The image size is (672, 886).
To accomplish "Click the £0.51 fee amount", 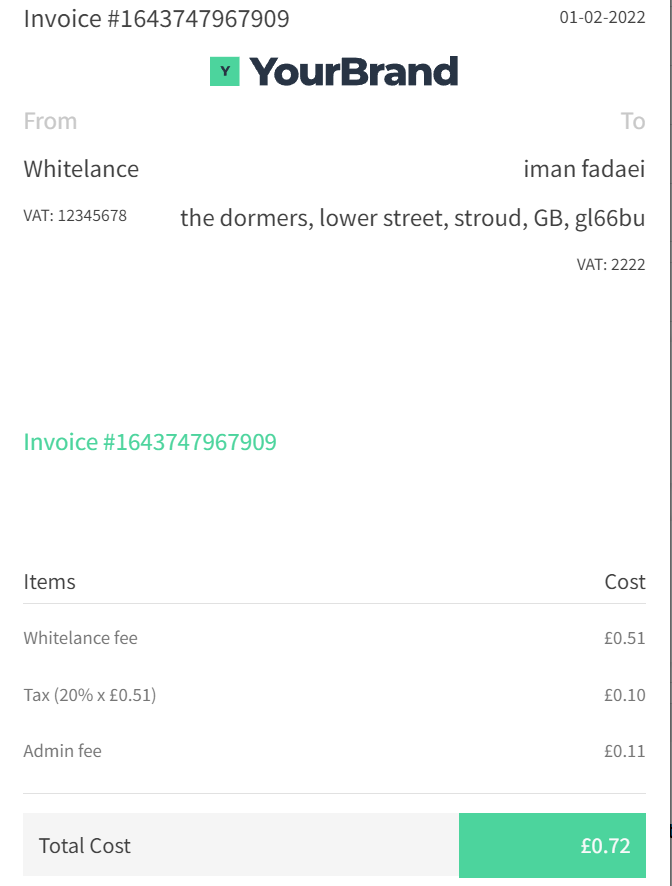I will (x=625, y=638).
